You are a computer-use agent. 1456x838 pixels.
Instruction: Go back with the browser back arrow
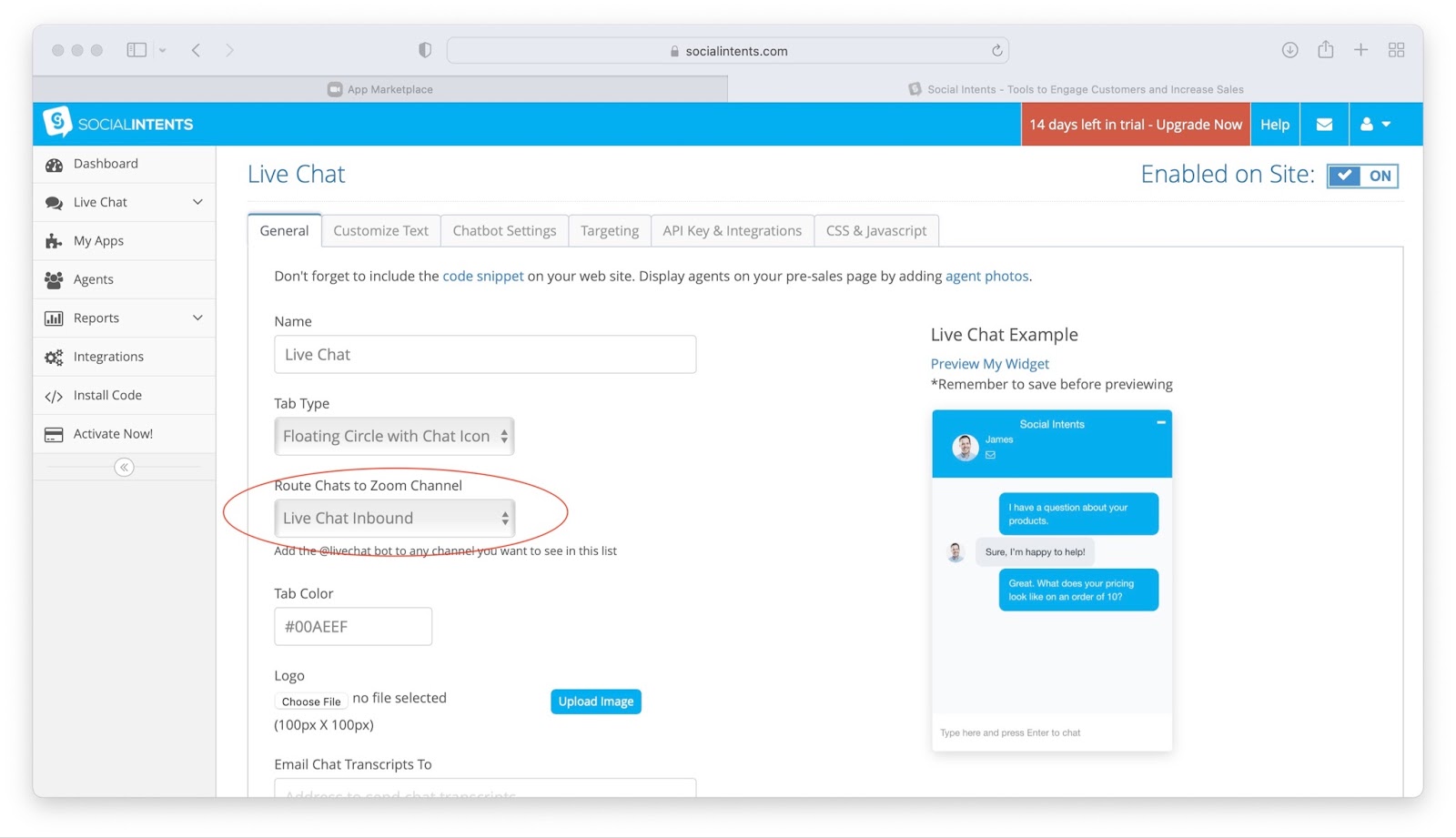[x=196, y=50]
